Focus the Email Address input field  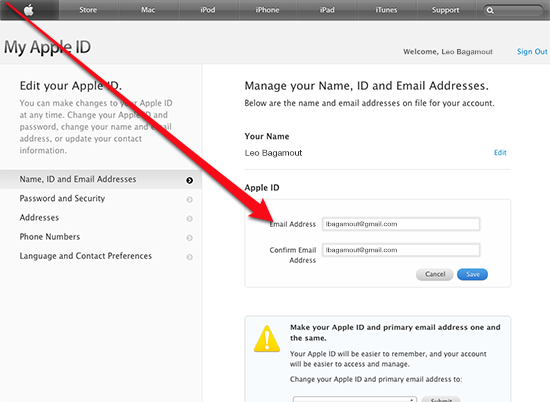coord(401,224)
